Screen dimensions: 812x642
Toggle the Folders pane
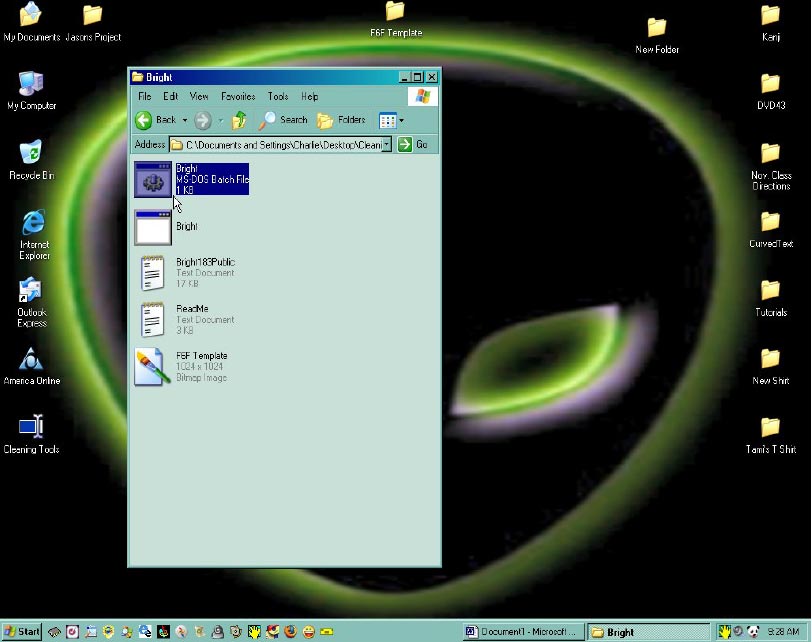pos(341,120)
